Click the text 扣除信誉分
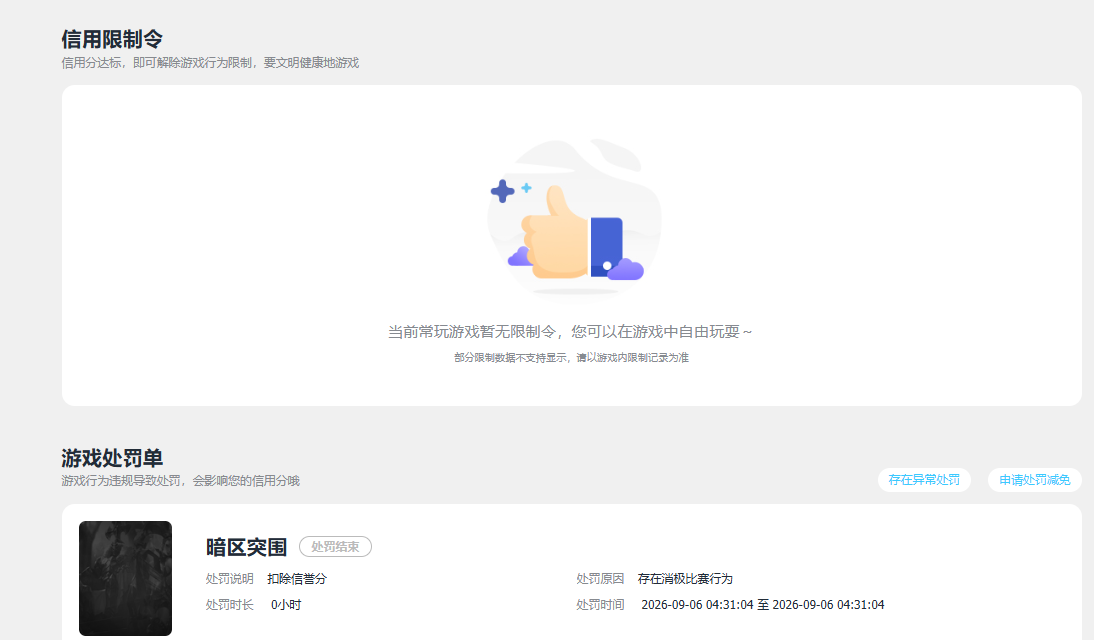 (x=297, y=579)
